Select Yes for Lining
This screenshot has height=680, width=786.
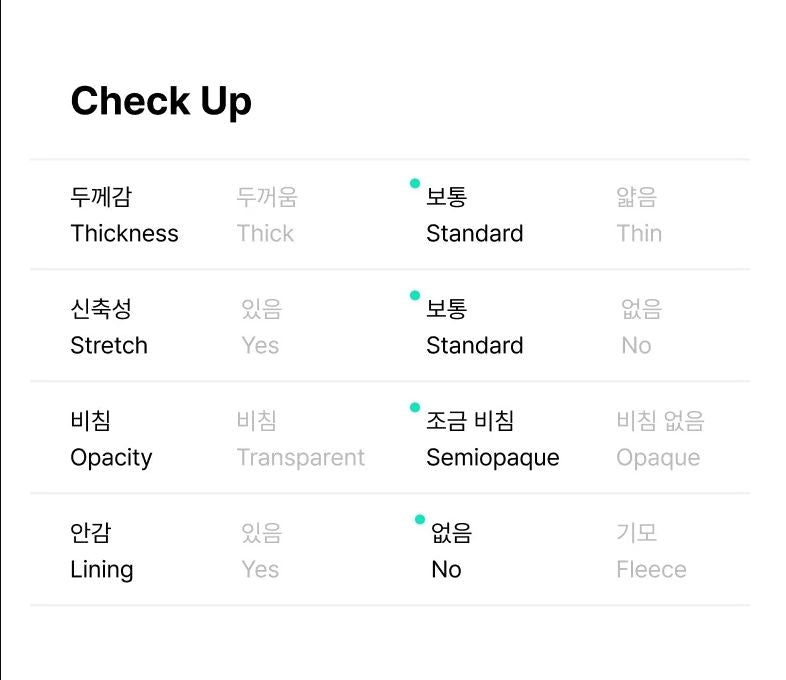(x=260, y=551)
